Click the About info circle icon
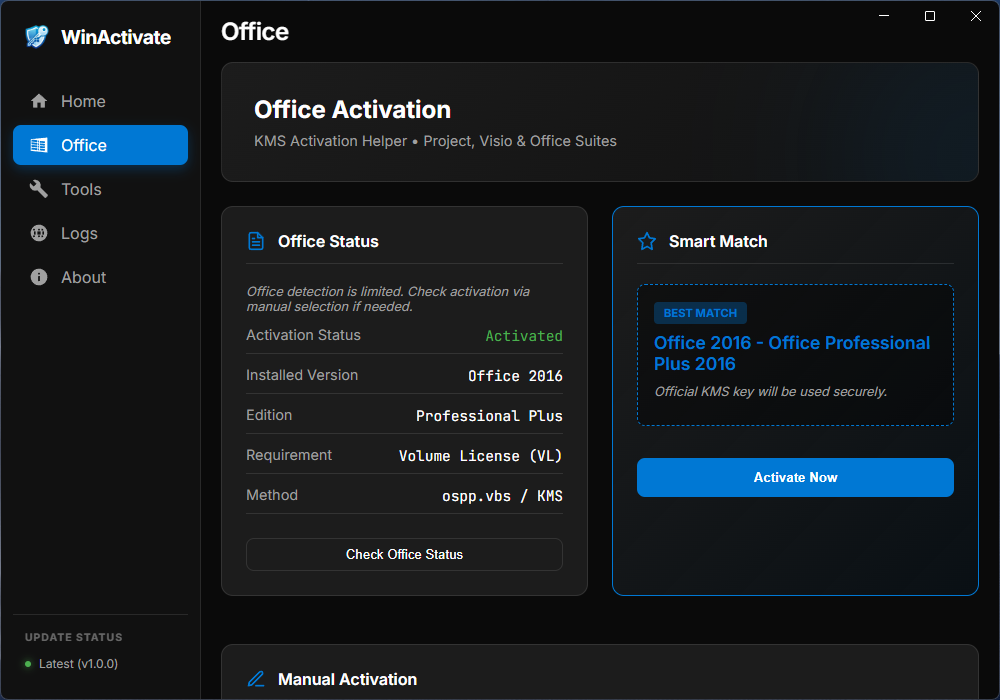Viewport: 1000px width, 700px height. (39, 277)
